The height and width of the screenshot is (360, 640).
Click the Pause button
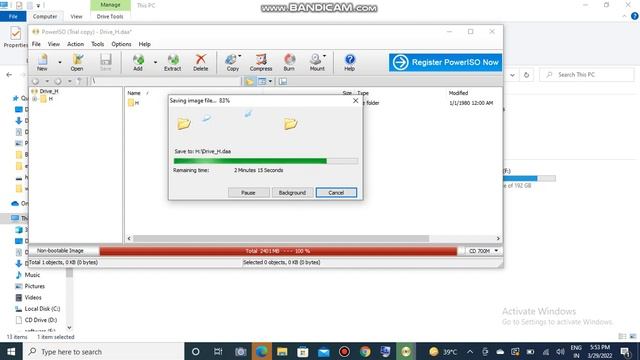[248, 192]
